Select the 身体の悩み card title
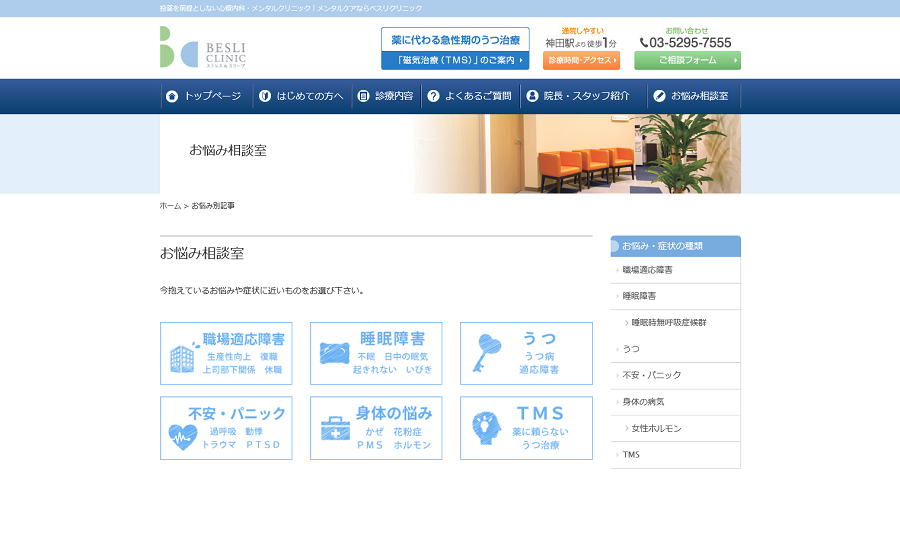The width and height of the screenshot is (900, 535). (394, 413)
